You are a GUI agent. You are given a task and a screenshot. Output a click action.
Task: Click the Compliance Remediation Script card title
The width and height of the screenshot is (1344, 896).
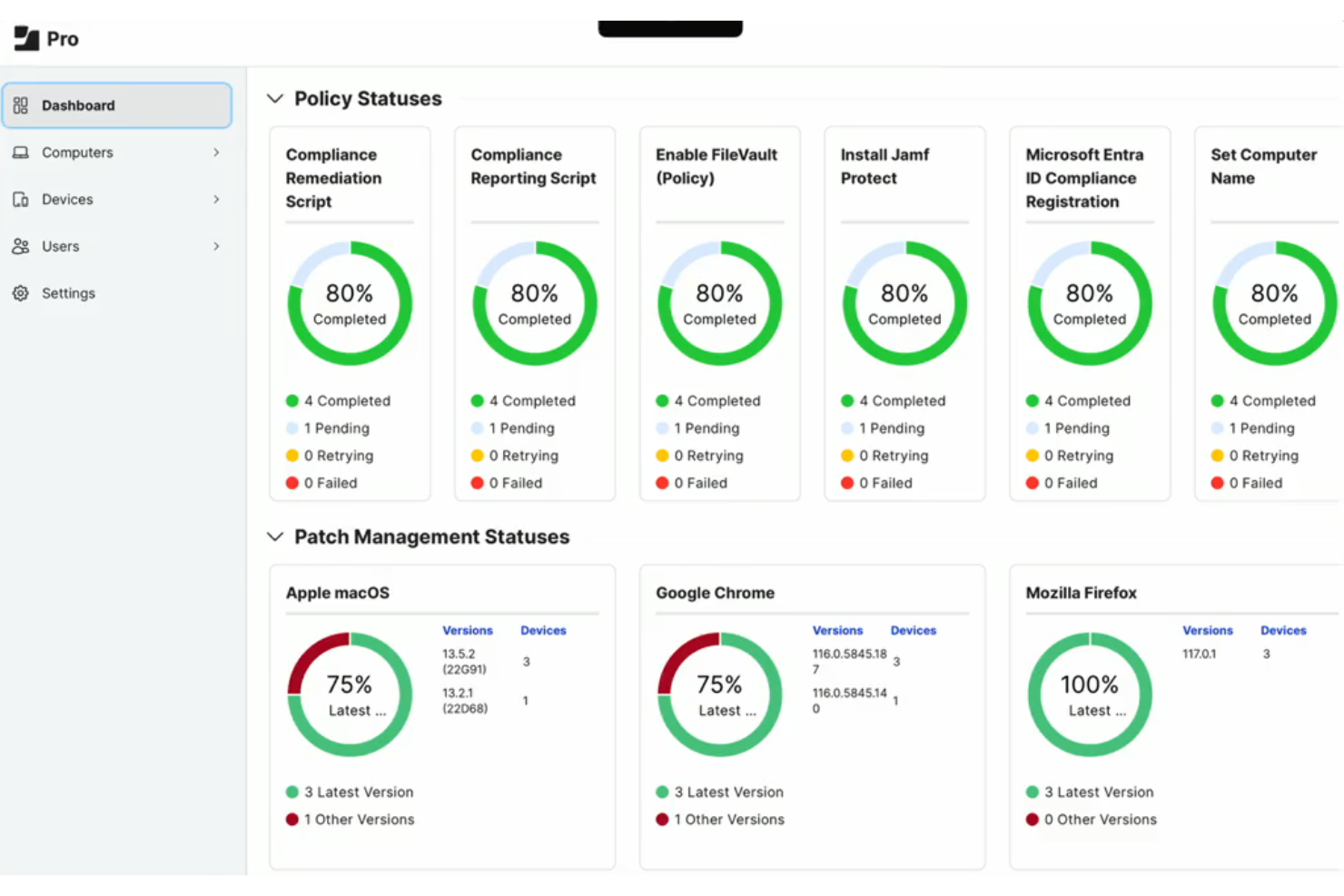click(x=333, y=178)
